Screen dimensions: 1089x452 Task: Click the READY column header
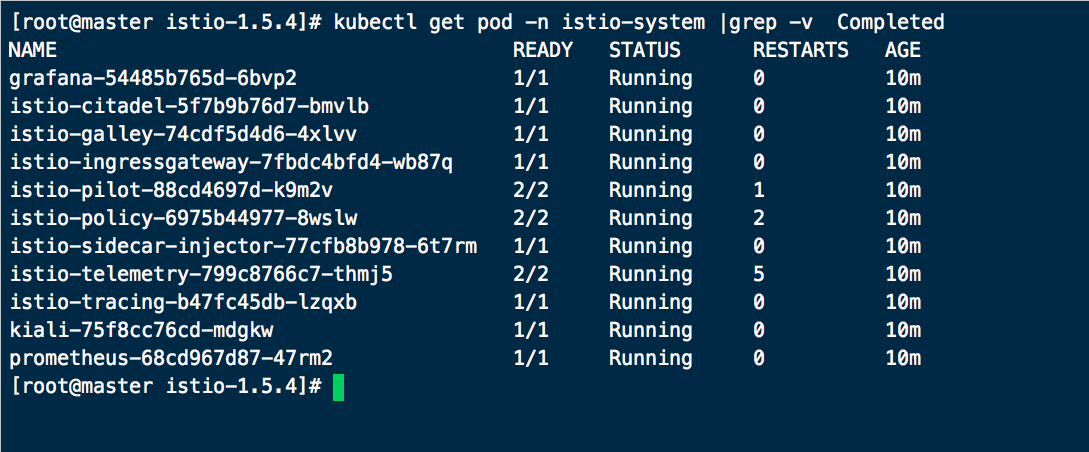[x=543, y=50]
